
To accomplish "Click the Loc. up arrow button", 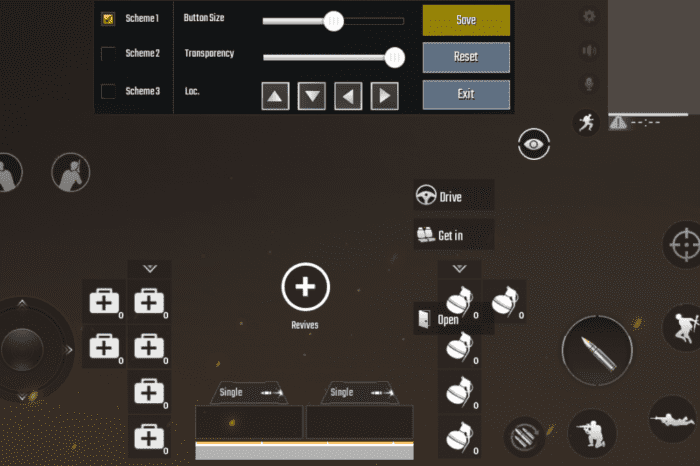I will click(x=276, y=96).
